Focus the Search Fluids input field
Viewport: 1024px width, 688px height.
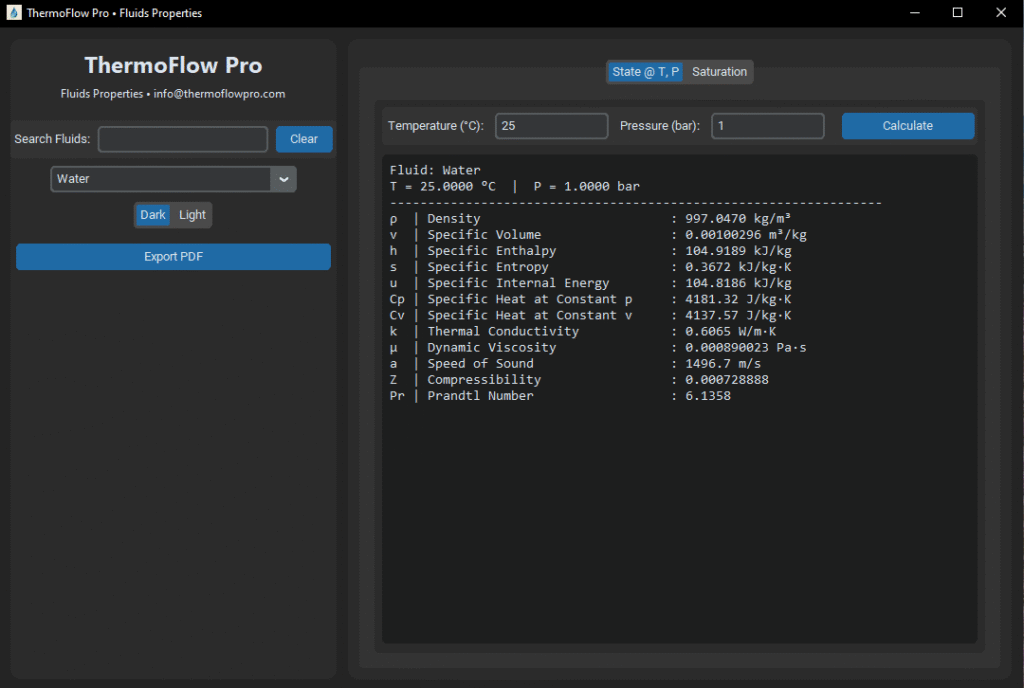[183, 139]
